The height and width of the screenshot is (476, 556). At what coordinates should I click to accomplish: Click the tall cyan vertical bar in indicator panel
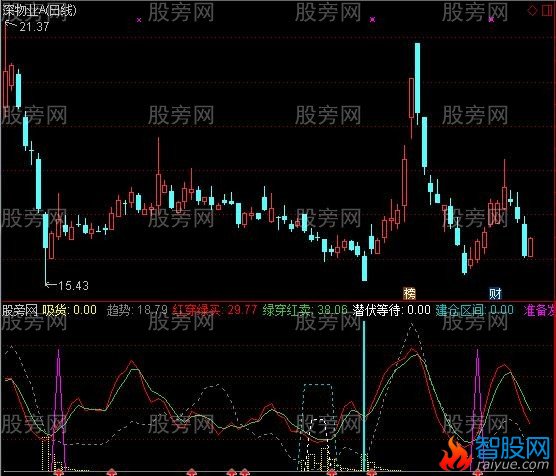click(364, 395)
